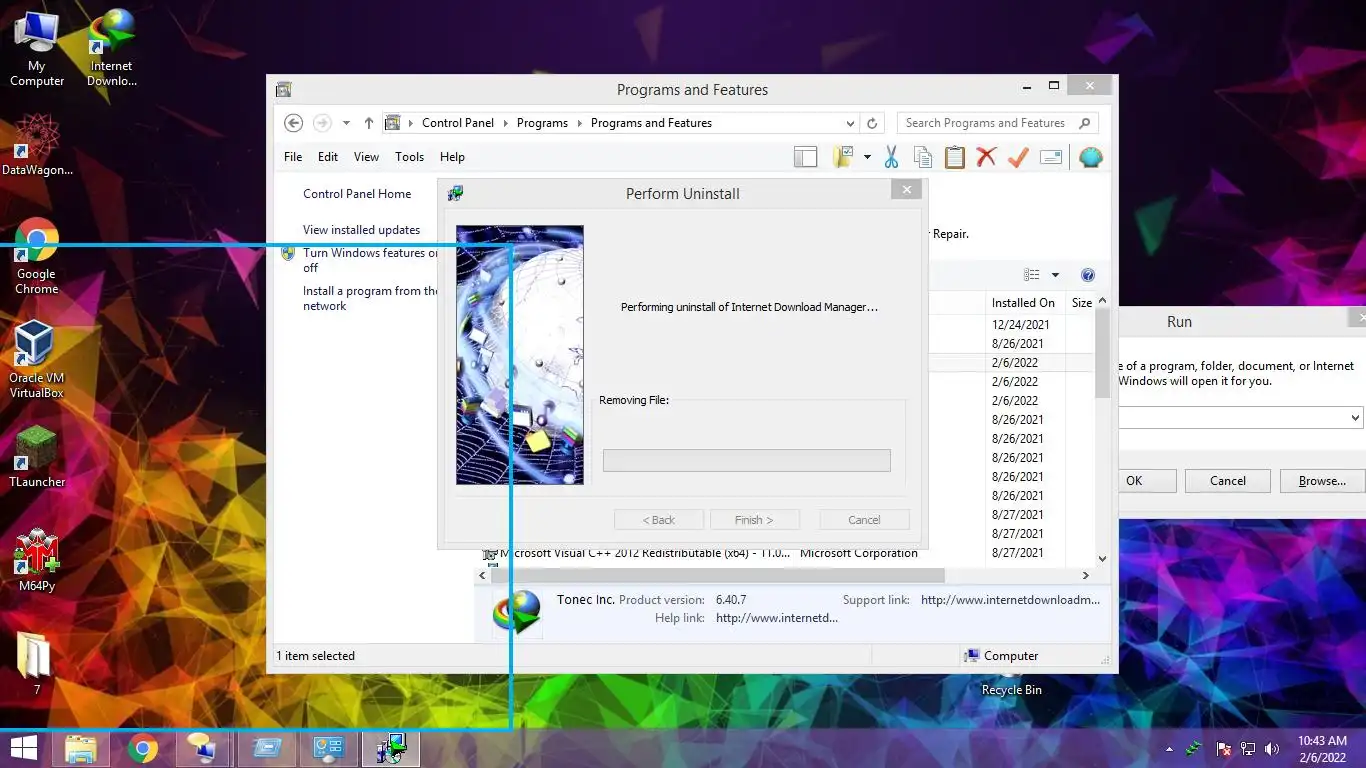The image size is (1366, 768).
Task: Select the 8/26/2021 date below 12/24/2021
Action: 1017,344
